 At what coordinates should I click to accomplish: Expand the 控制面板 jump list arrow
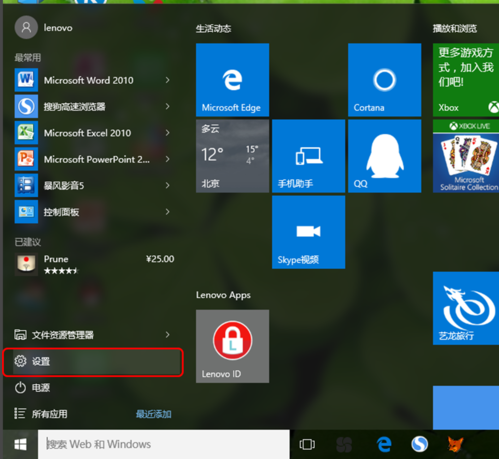pos(168,212)
